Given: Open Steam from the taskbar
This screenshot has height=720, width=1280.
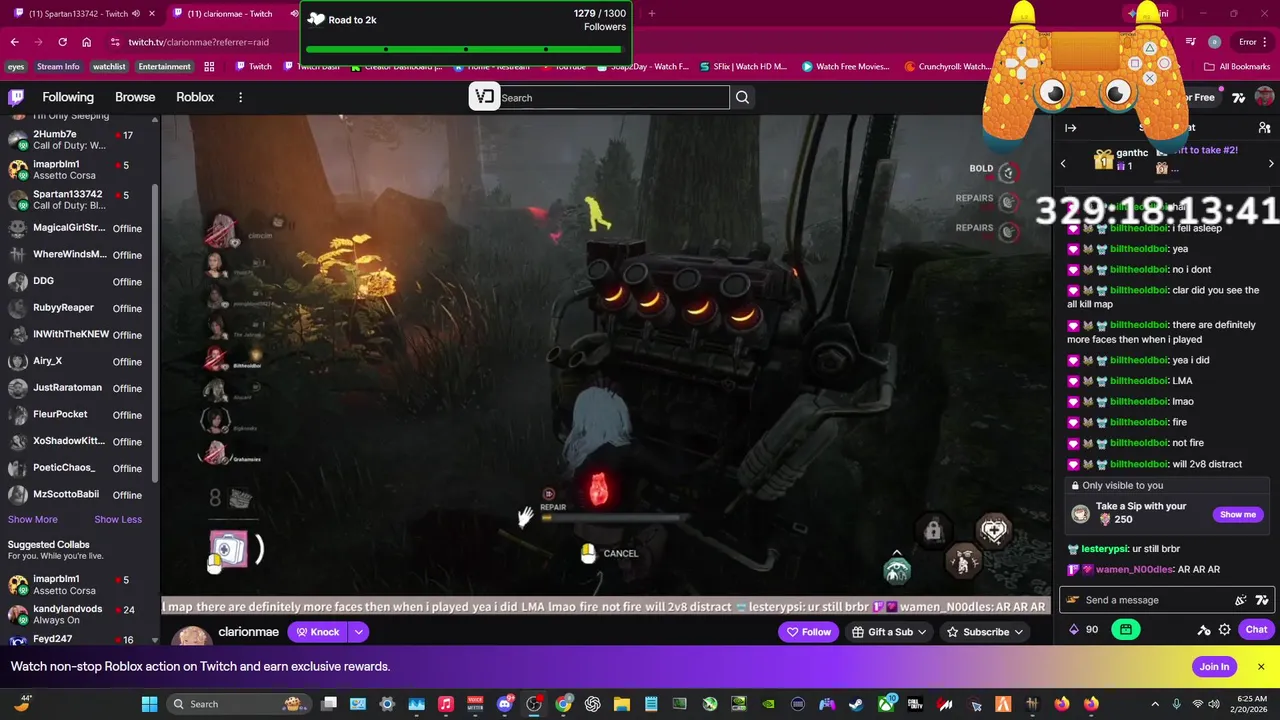Looking at the screenshot, I should 856,704.
